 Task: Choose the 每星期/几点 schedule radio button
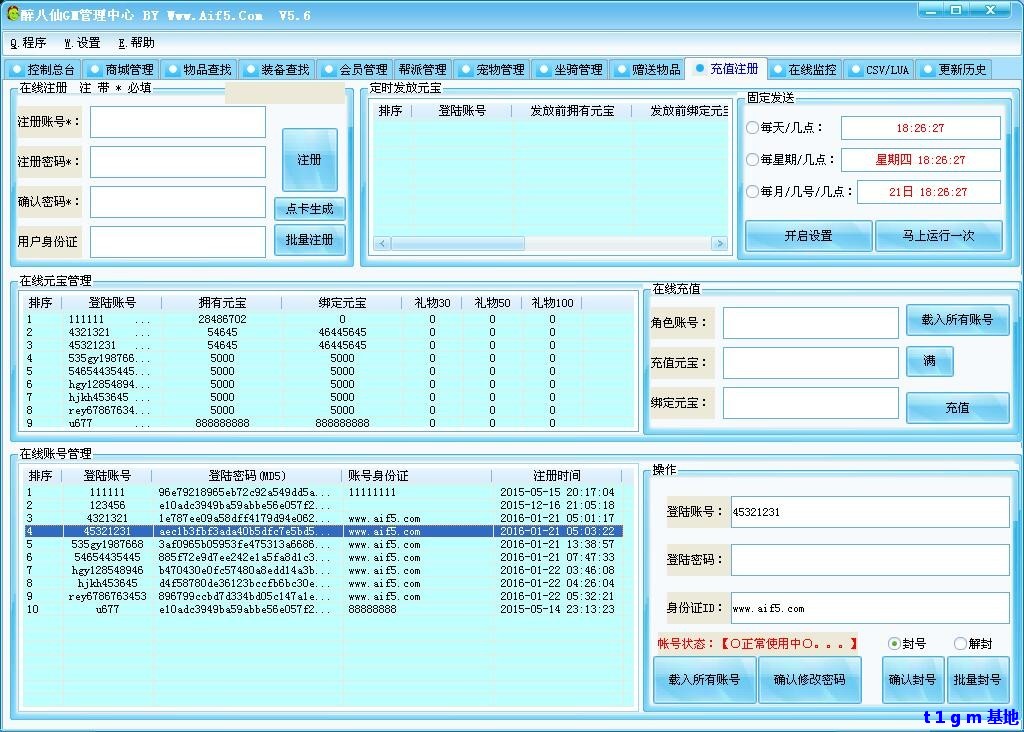click(x=753, y=160)
